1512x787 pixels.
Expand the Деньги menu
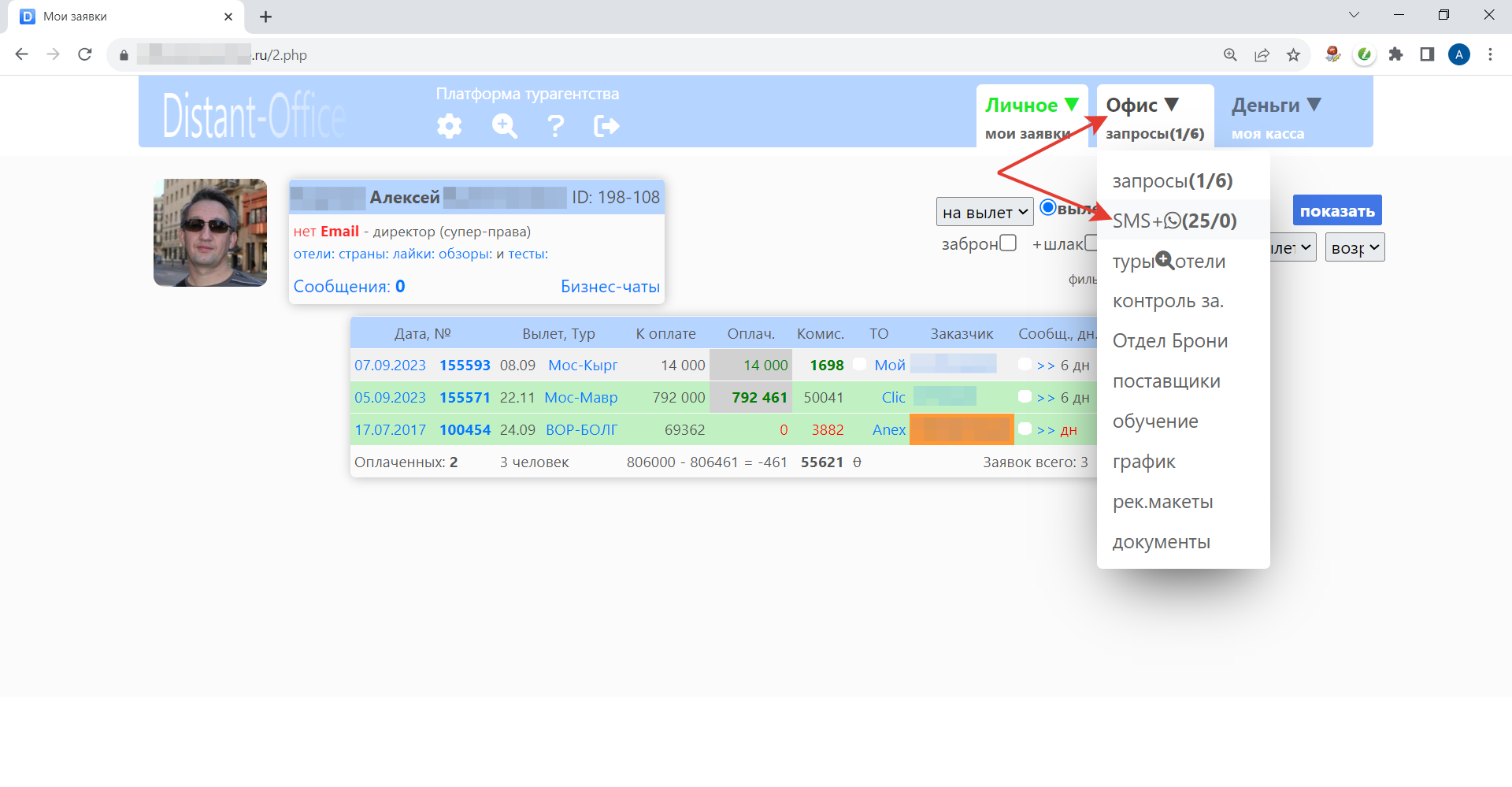(x=1276, y=105)
